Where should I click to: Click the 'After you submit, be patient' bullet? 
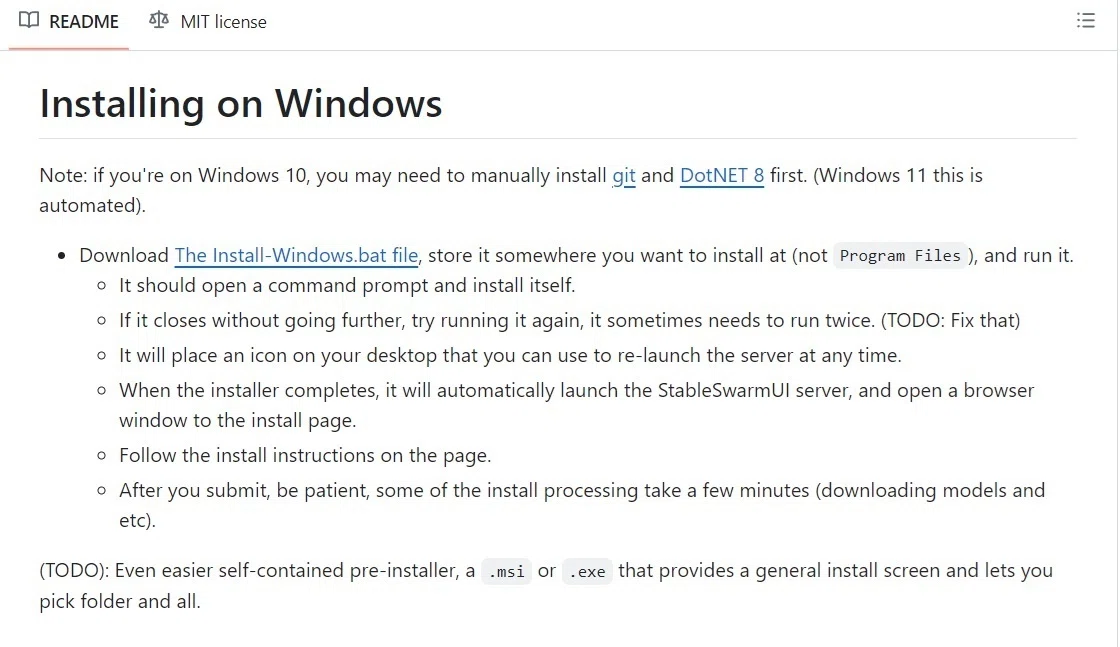pyautogui.click(x=582, y=505)
